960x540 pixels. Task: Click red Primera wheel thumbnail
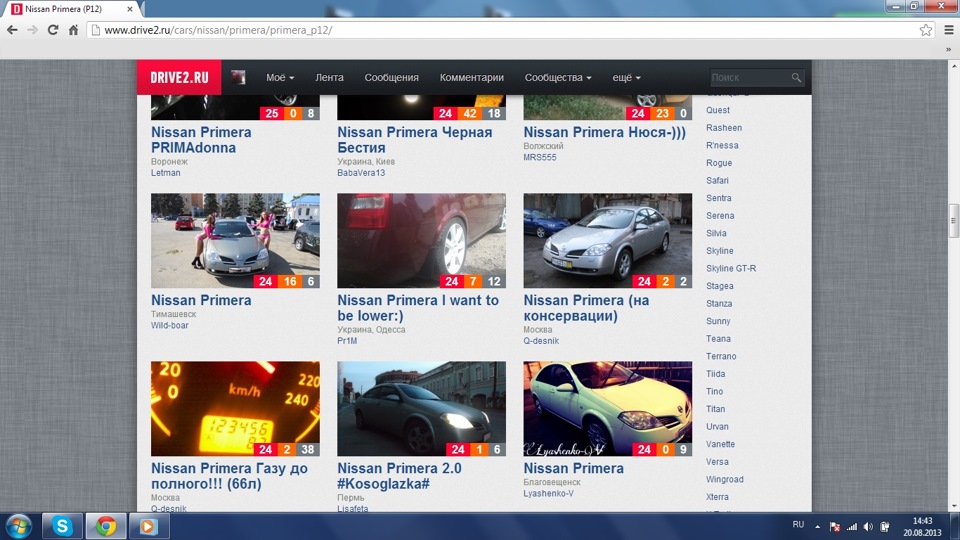(x=421, y=241)
